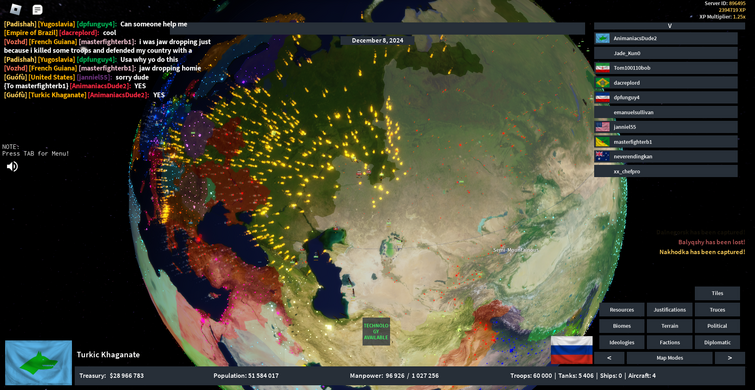Select the United States flag beside janniel55
The image size is (755, 390).
(602, 127)
